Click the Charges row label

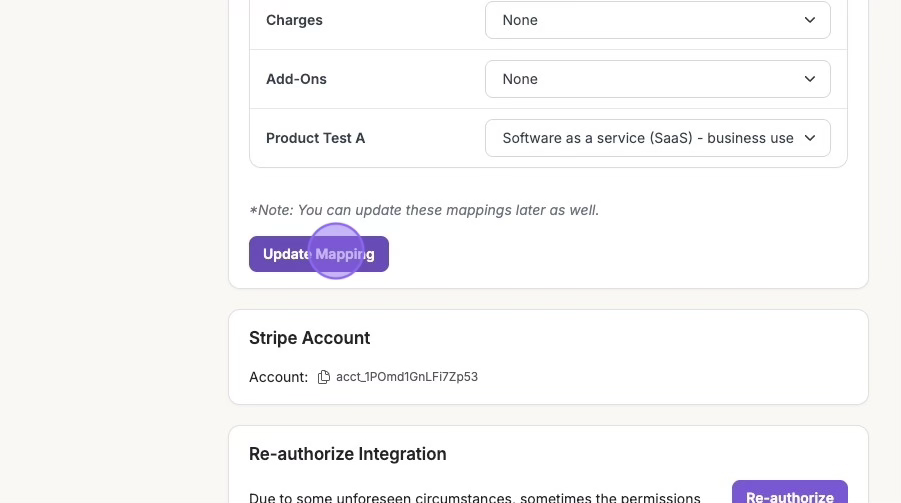pos(294,20)
